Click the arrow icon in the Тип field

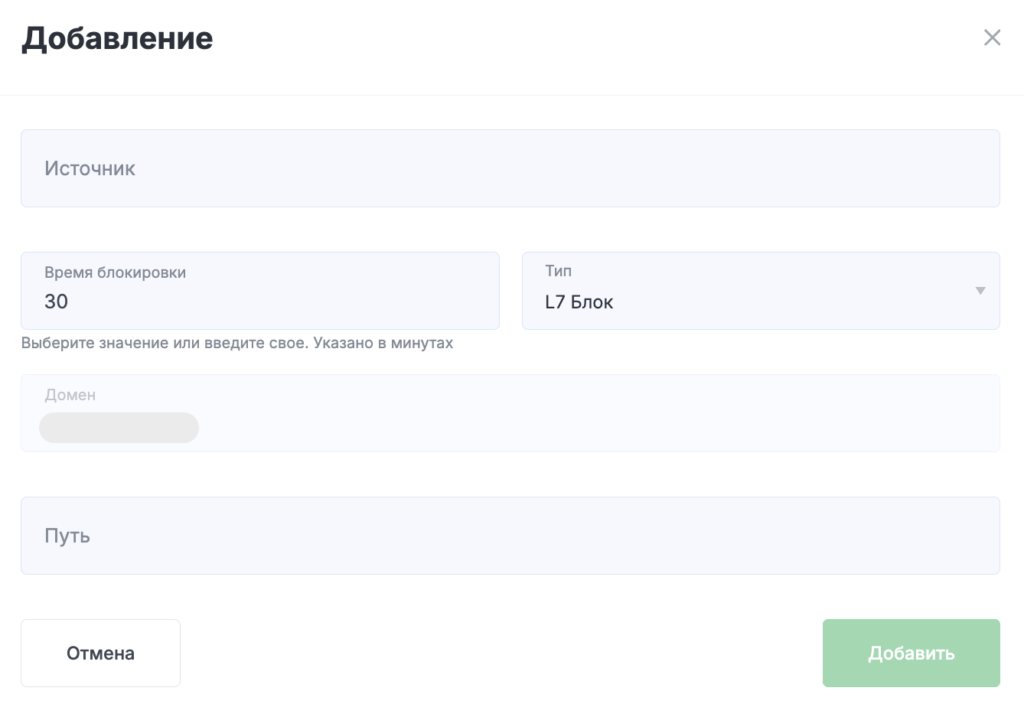tap(979, 291)
